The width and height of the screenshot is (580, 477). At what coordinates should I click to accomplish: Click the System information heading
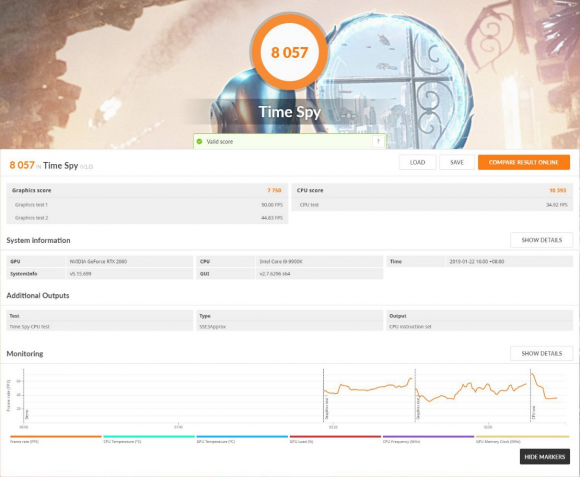(38, 240)
